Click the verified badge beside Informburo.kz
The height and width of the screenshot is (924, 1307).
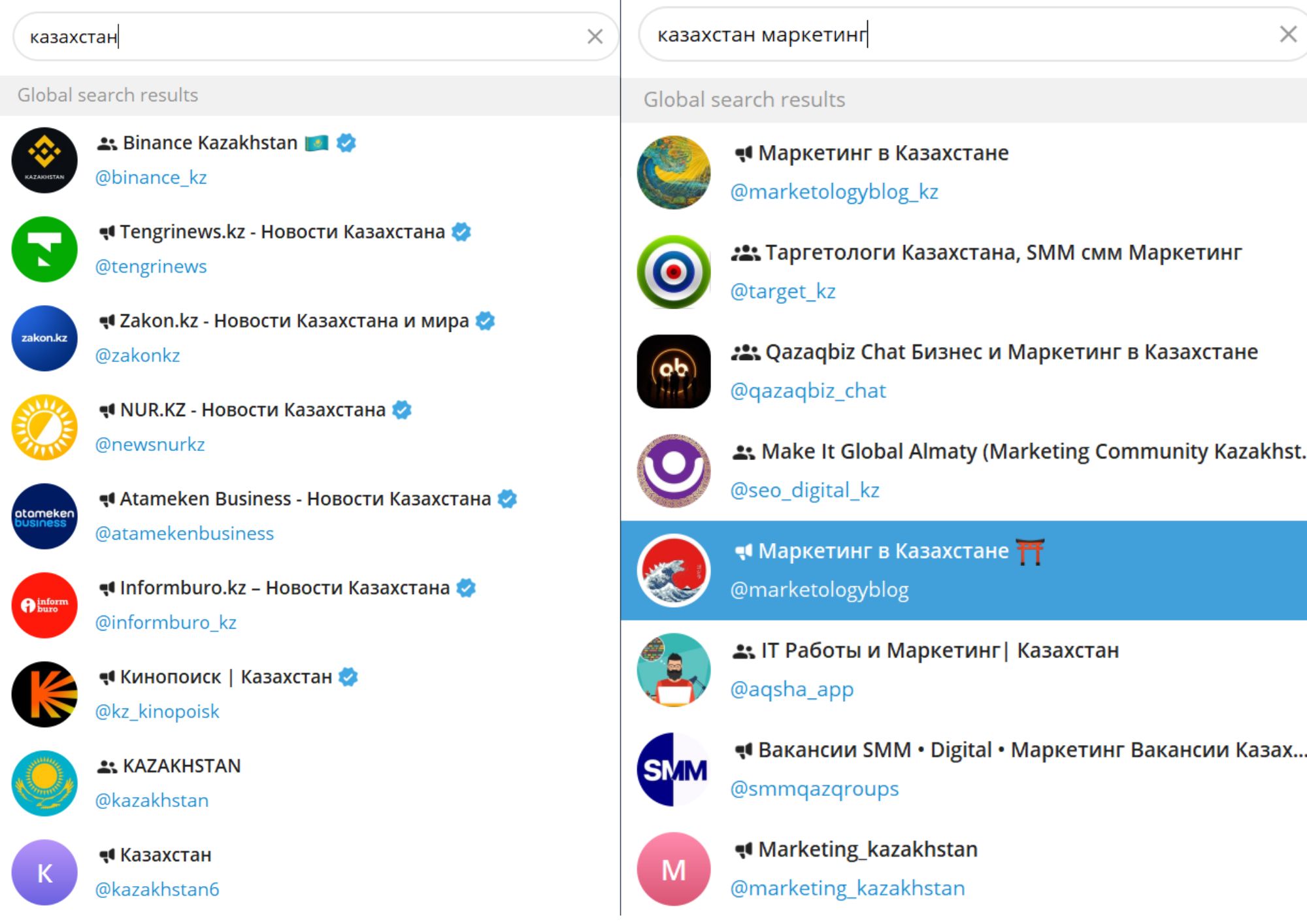[x=466, y=587]
